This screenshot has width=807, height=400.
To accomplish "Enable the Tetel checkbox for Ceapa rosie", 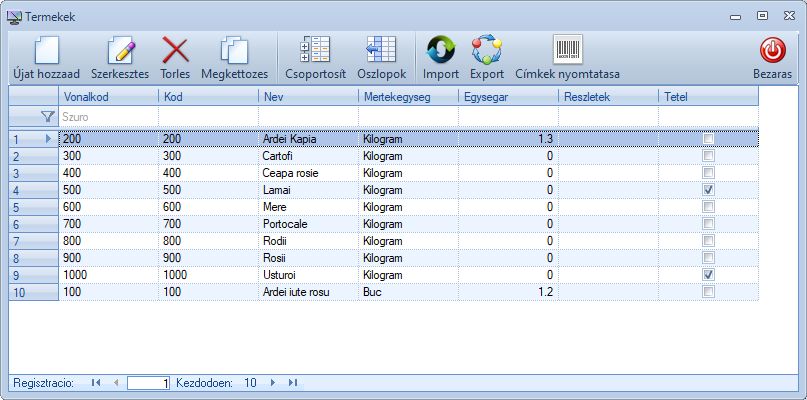I will click(709, 172).
